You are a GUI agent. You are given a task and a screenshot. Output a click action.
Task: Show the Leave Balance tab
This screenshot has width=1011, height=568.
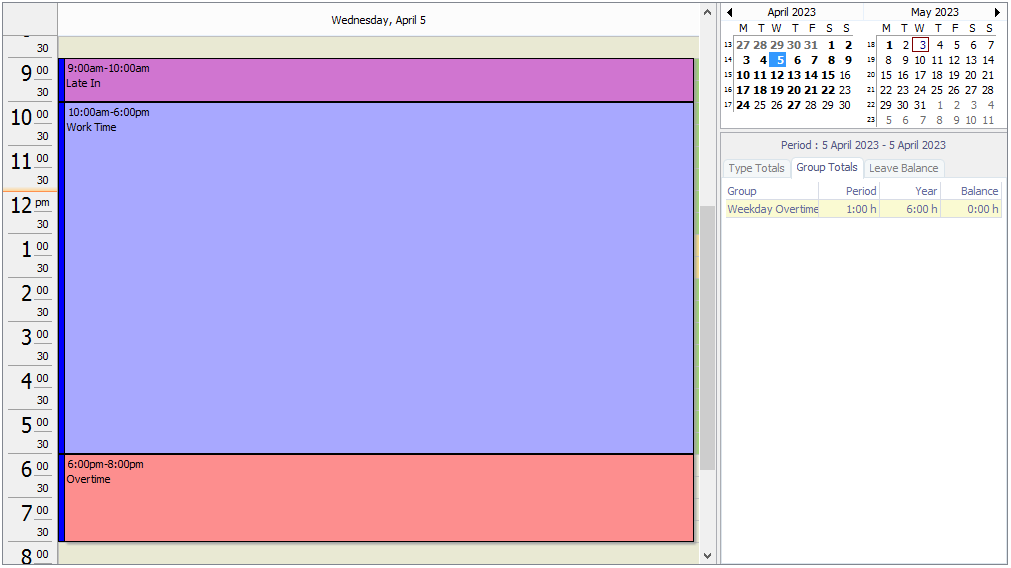(x=903, y=168)
